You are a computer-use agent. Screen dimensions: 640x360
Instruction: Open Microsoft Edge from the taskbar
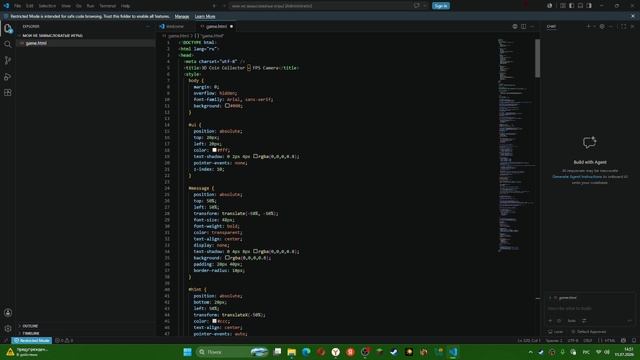coord(306,352)
